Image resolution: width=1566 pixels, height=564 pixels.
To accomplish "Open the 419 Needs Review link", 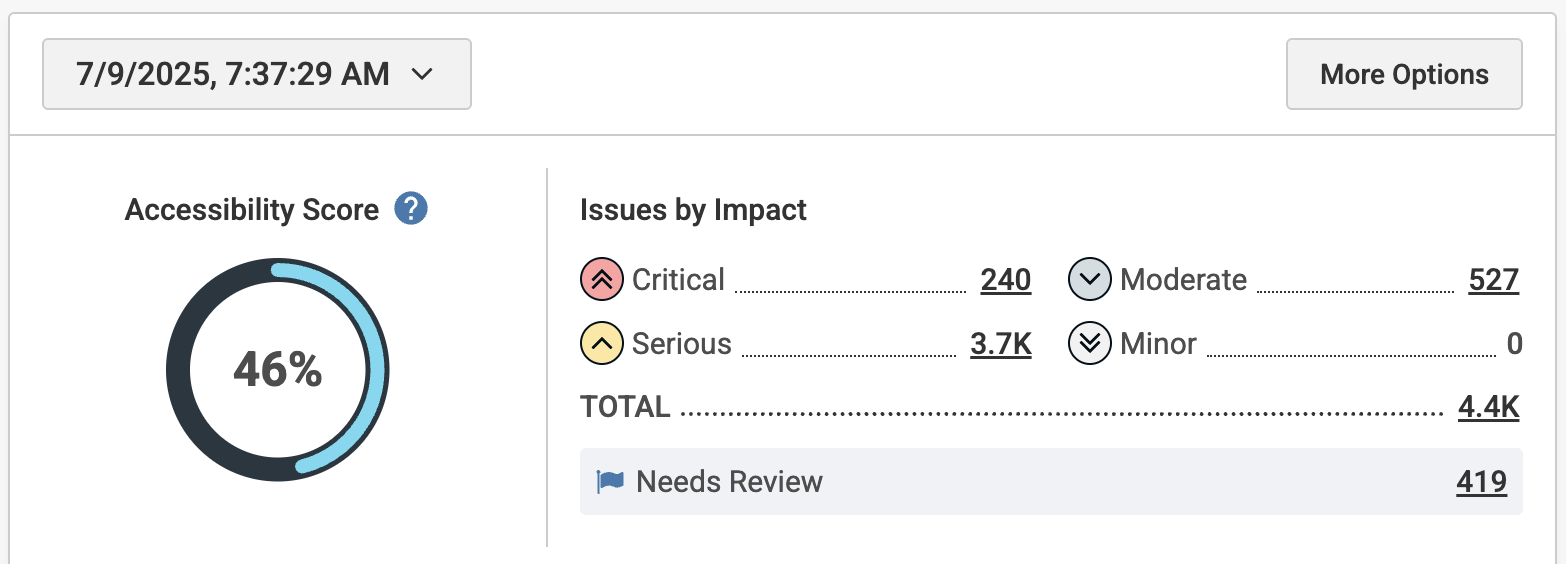I will [1481, 482].
